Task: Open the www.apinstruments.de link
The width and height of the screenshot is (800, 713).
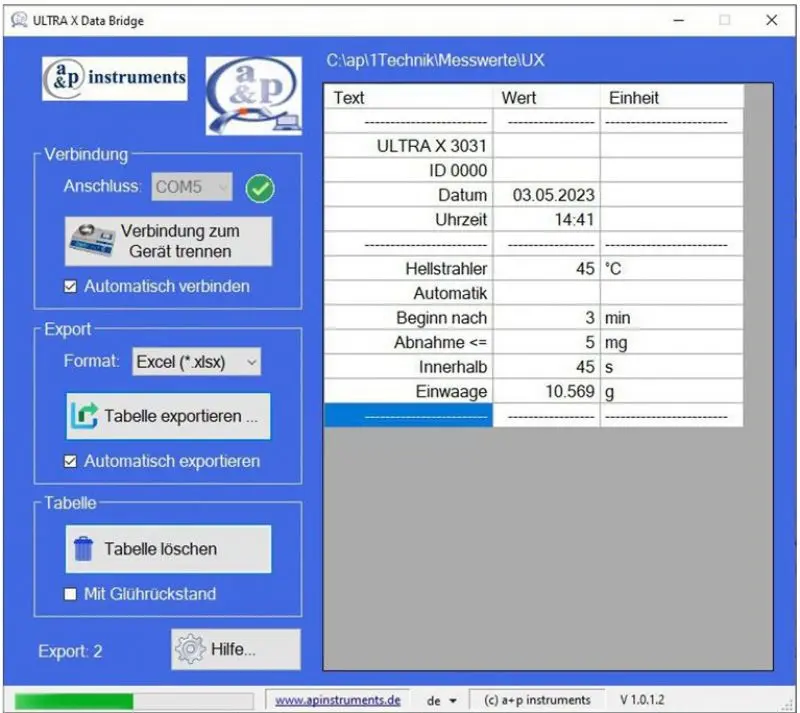Action: [x=338, y=701]
